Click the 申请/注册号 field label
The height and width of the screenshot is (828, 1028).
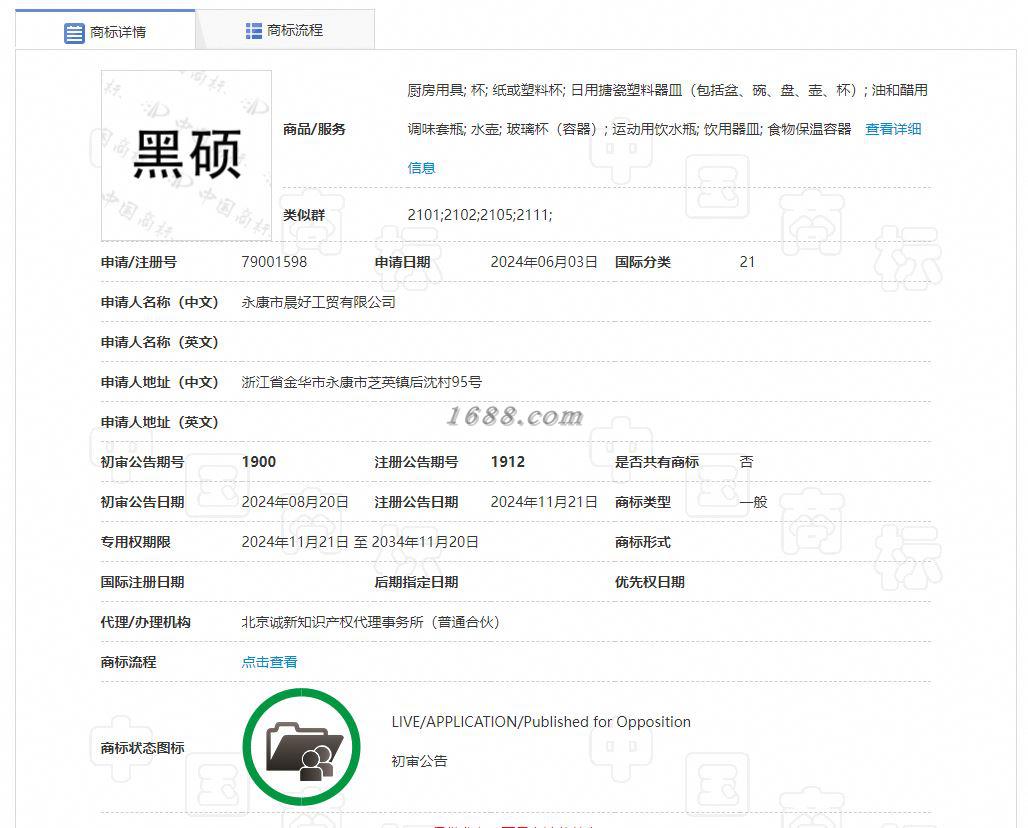pos(138,262)
